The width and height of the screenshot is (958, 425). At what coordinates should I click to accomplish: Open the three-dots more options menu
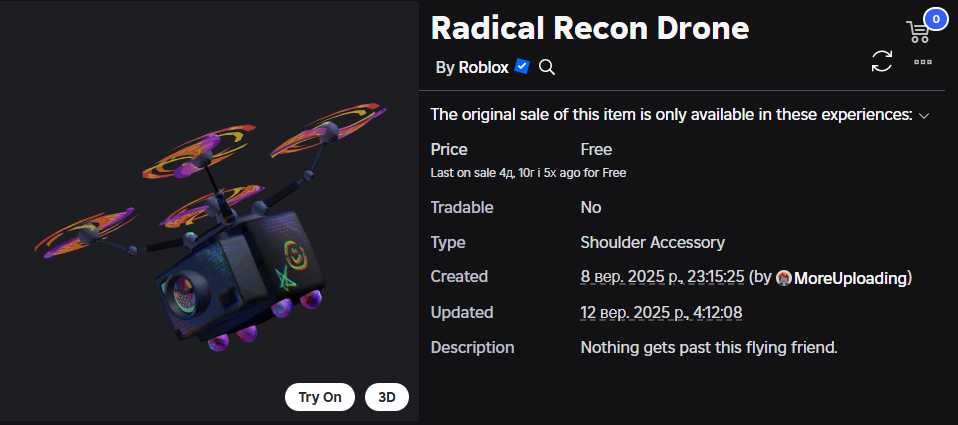point(923,62)
